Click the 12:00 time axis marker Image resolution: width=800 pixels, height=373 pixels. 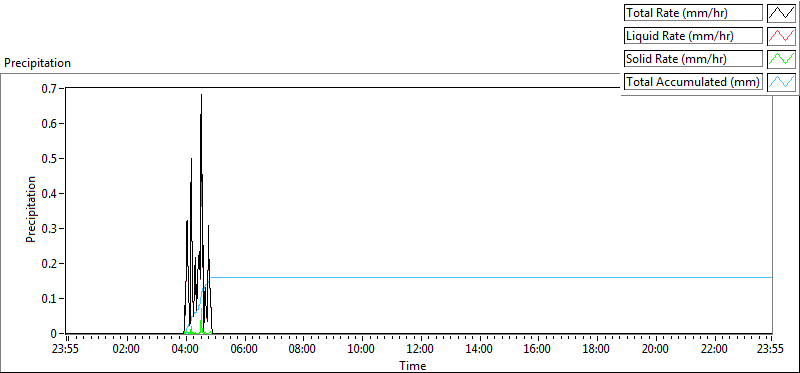(421, 350)
